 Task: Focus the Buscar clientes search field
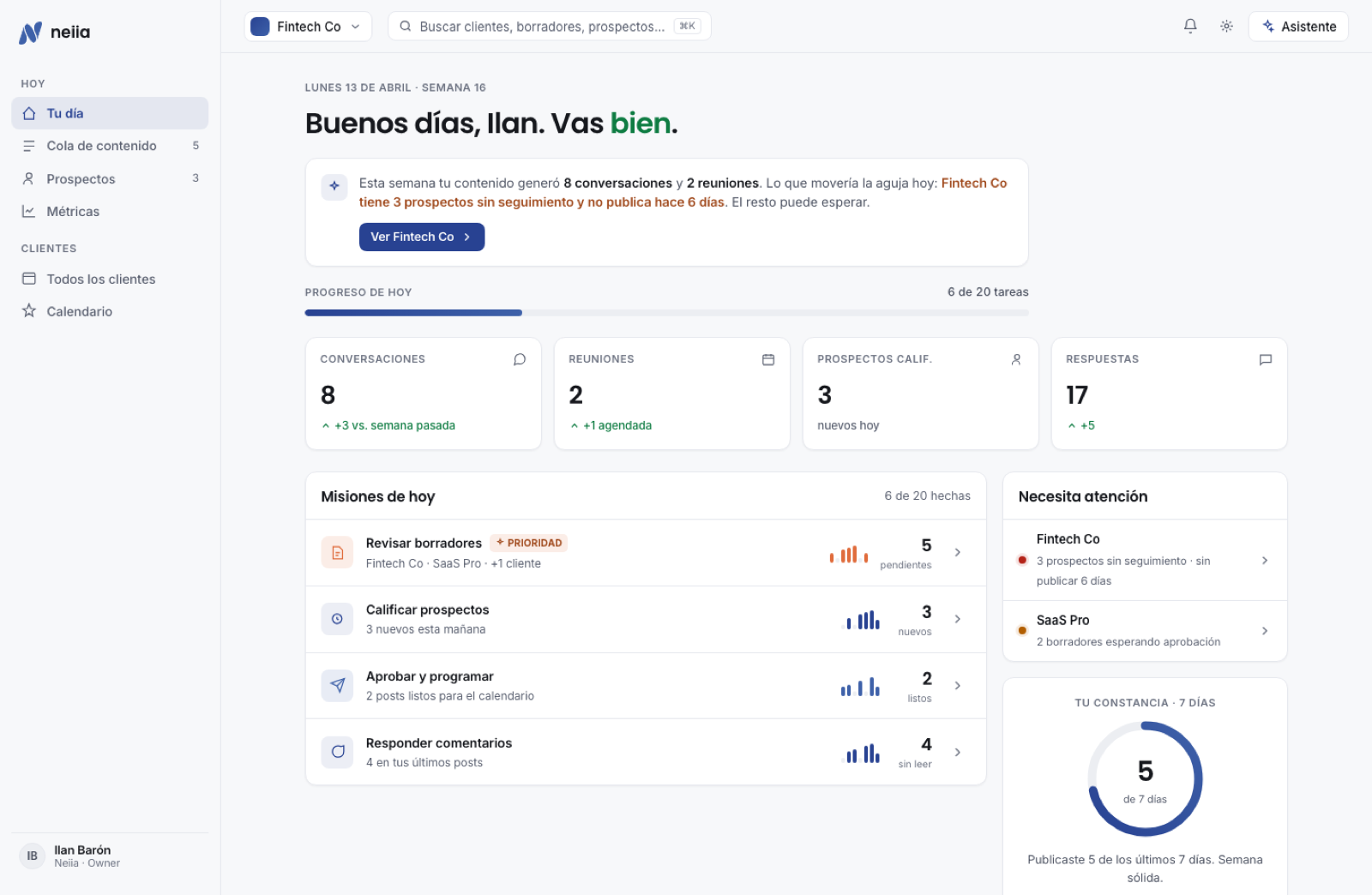pyautogui.click(x=550, y=27)
